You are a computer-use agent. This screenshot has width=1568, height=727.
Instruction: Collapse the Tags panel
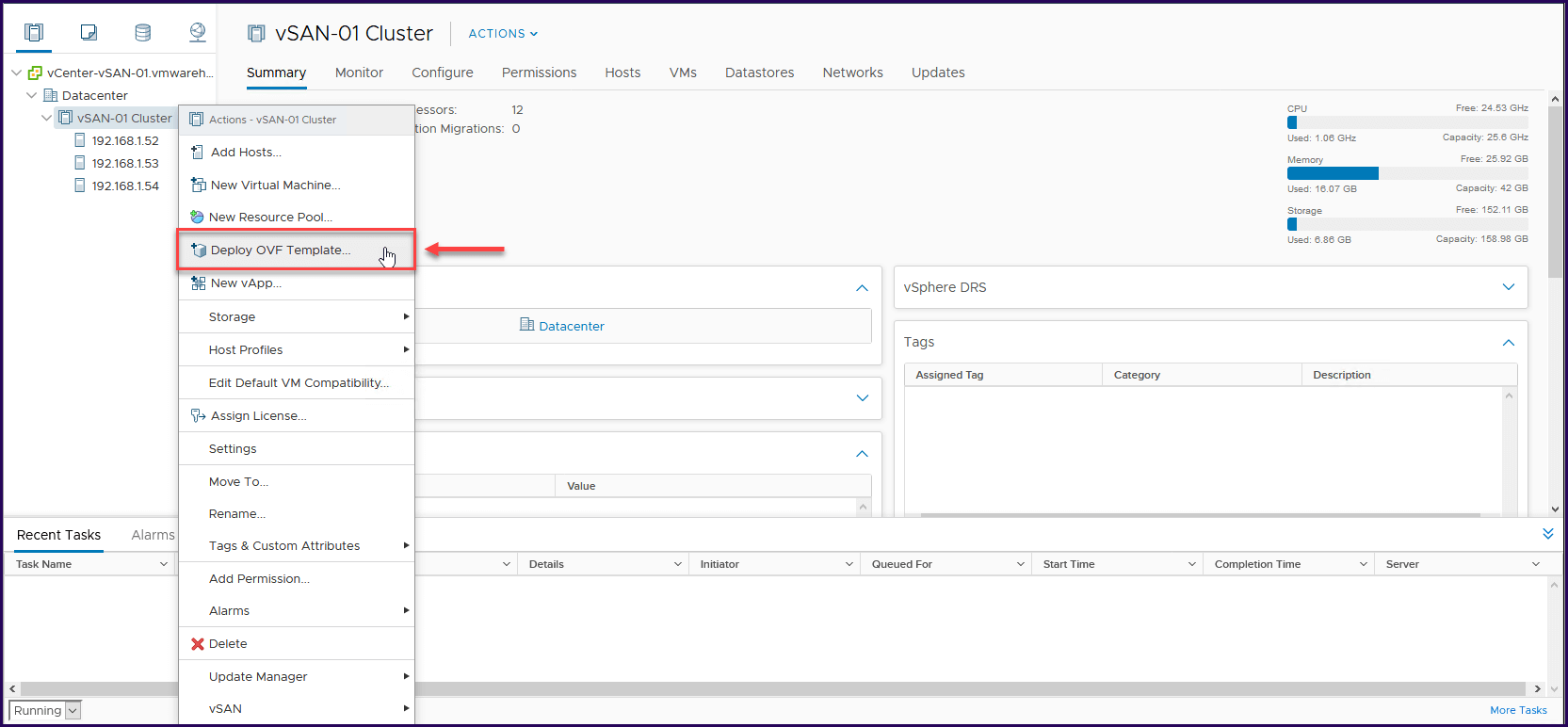[x=1509, y=342]
